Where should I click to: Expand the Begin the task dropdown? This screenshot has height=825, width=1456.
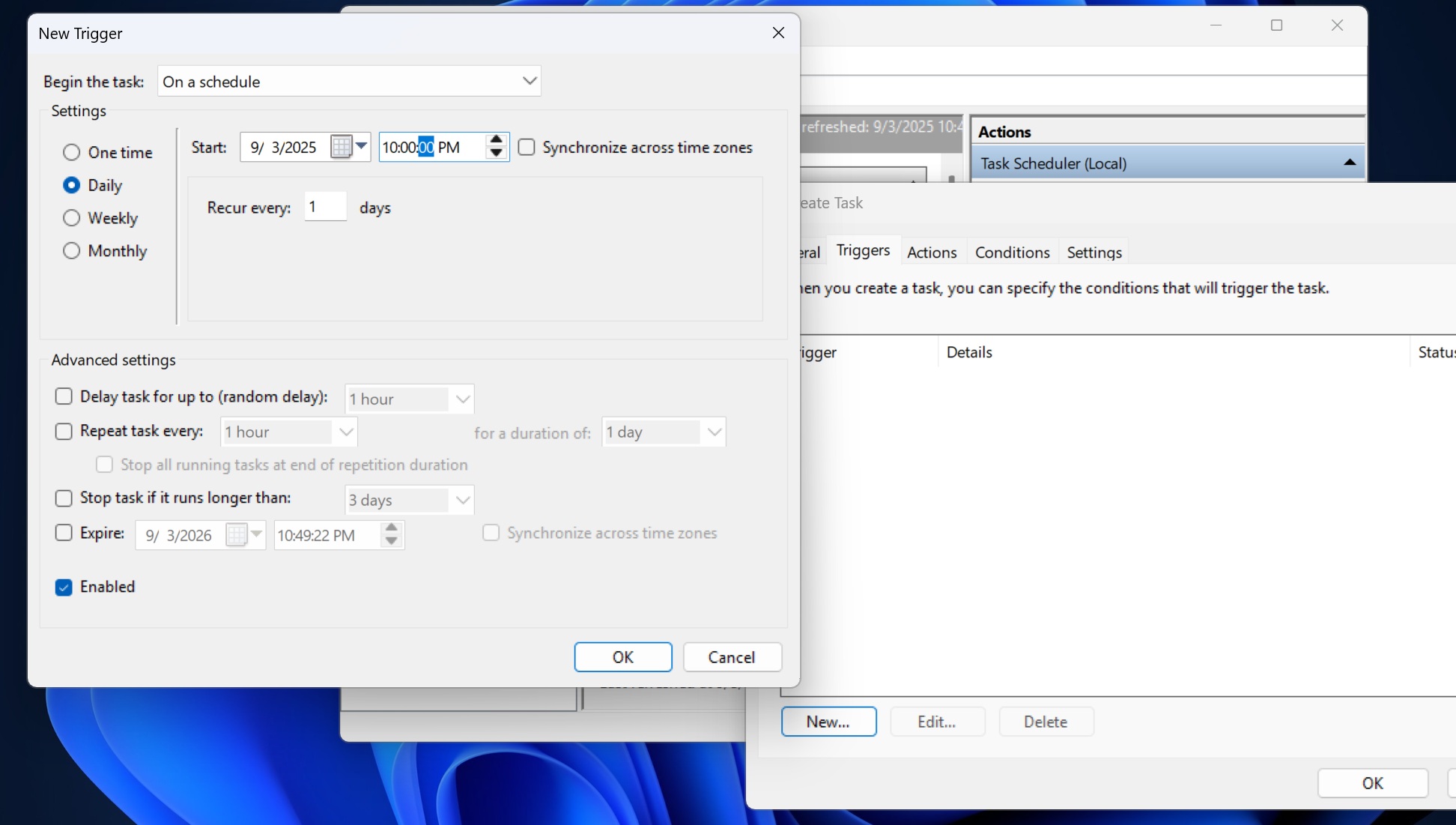point(530,81)
